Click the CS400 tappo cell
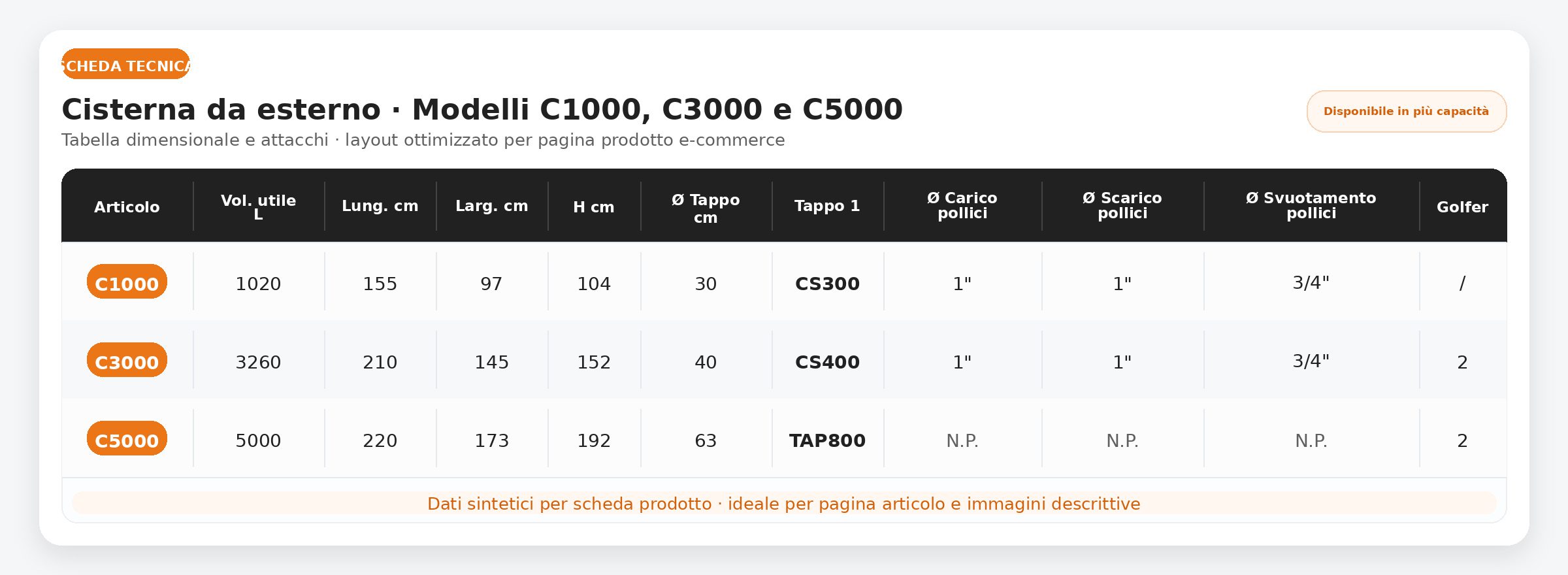 tap(827, 362)
